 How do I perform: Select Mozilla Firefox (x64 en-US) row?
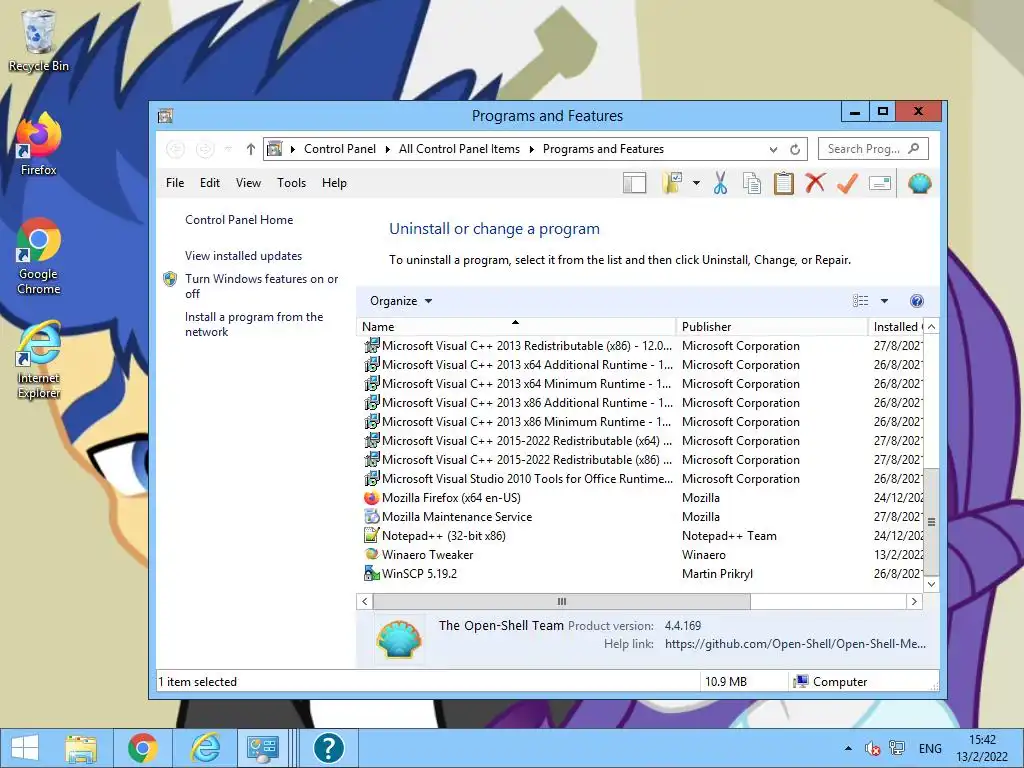click(640, 498)
